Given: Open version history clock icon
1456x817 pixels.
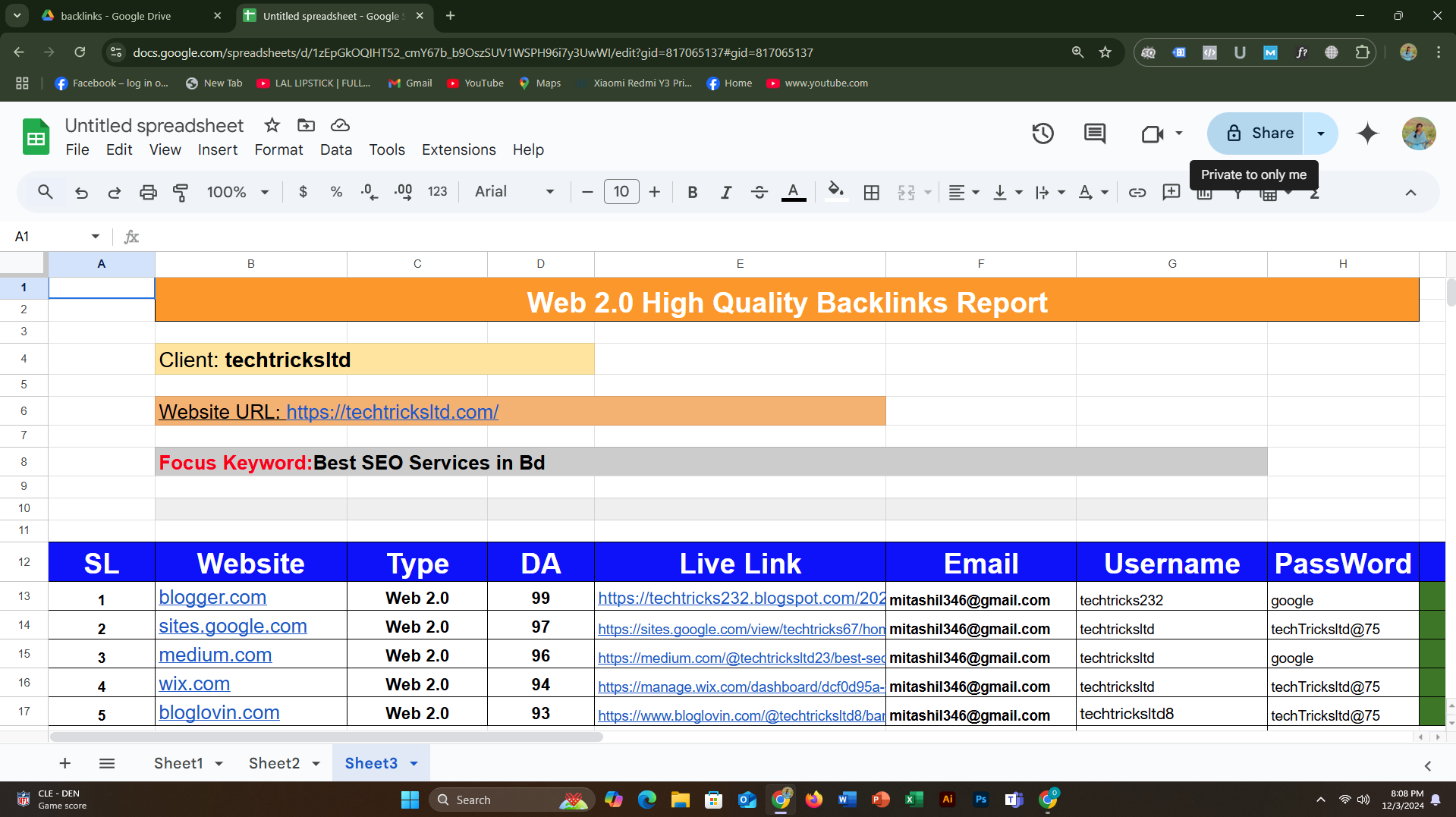Looking at the screenshot, I should pyautogui.click(x=1042, y=134).
